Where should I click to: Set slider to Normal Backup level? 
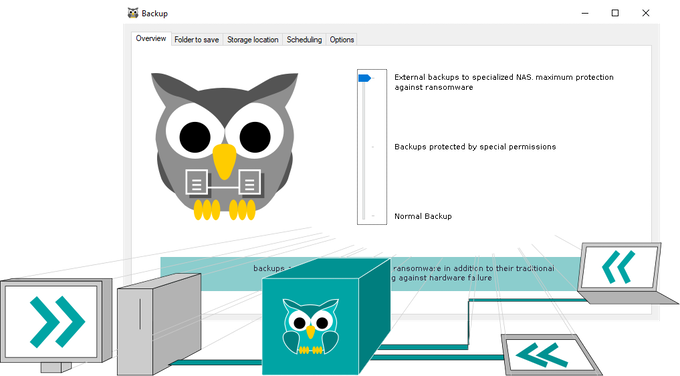click(373, 216)
